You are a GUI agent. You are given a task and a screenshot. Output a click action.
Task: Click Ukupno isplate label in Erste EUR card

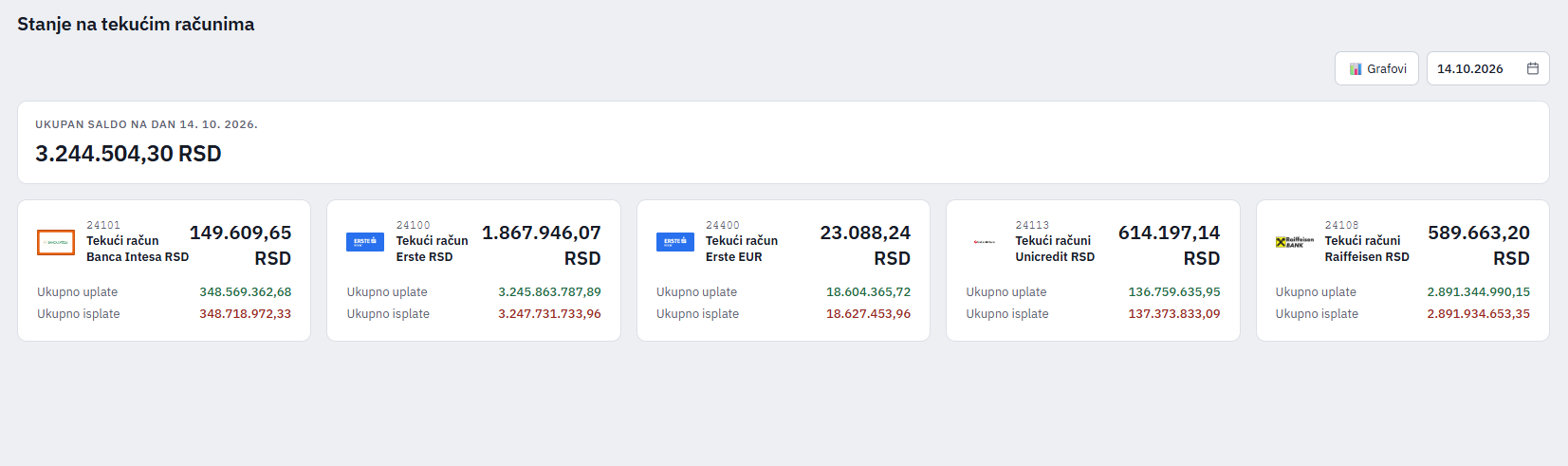coord(698,314)
